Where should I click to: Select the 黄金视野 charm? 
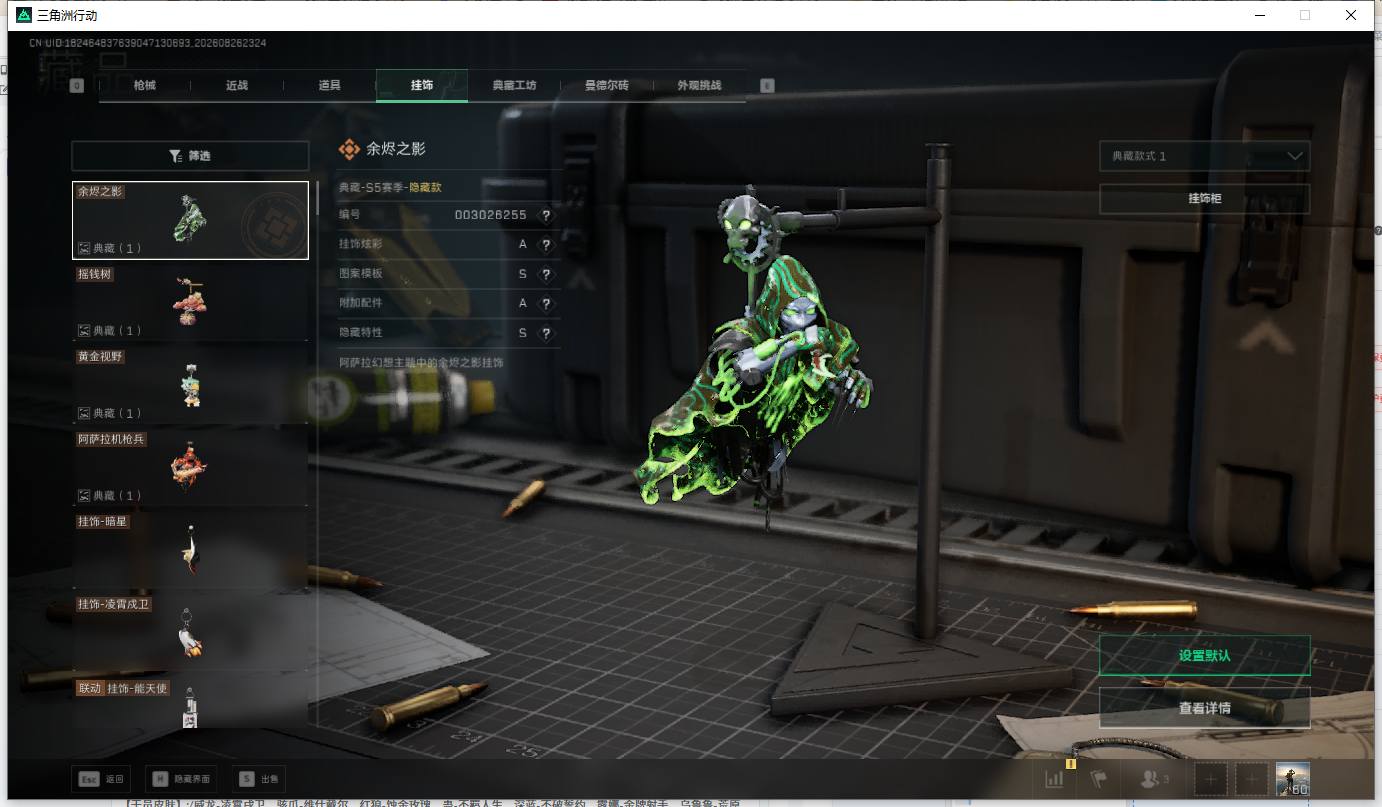(190, 385)
